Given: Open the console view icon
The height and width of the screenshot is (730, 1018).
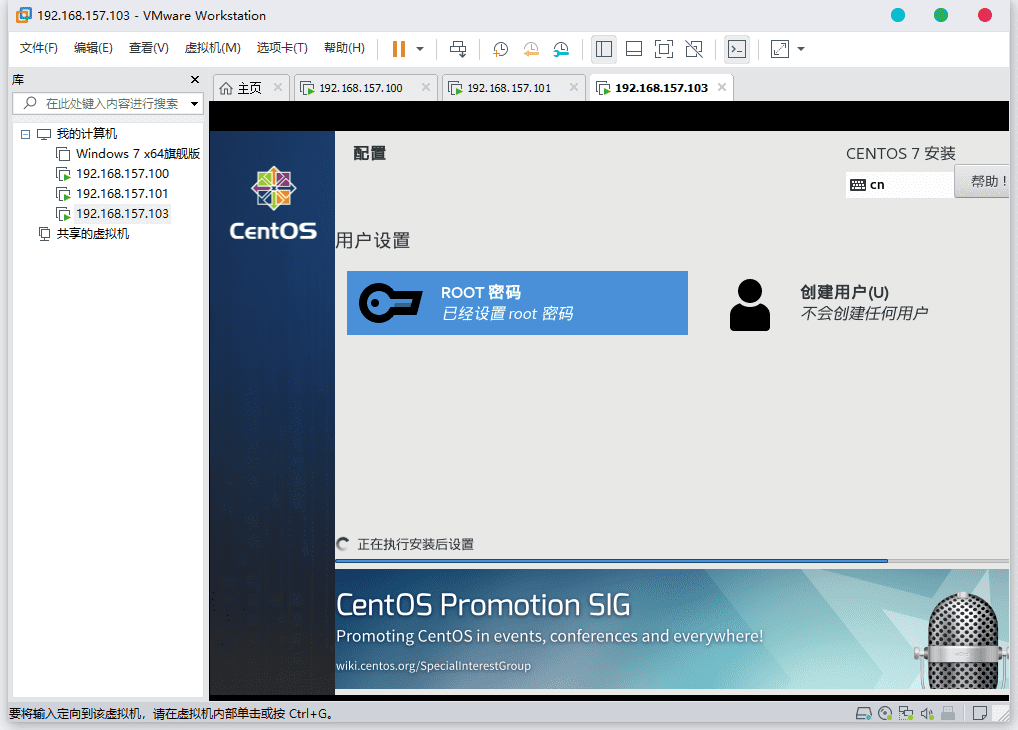Looking at the screenshot, I should [x=737, y=49].
